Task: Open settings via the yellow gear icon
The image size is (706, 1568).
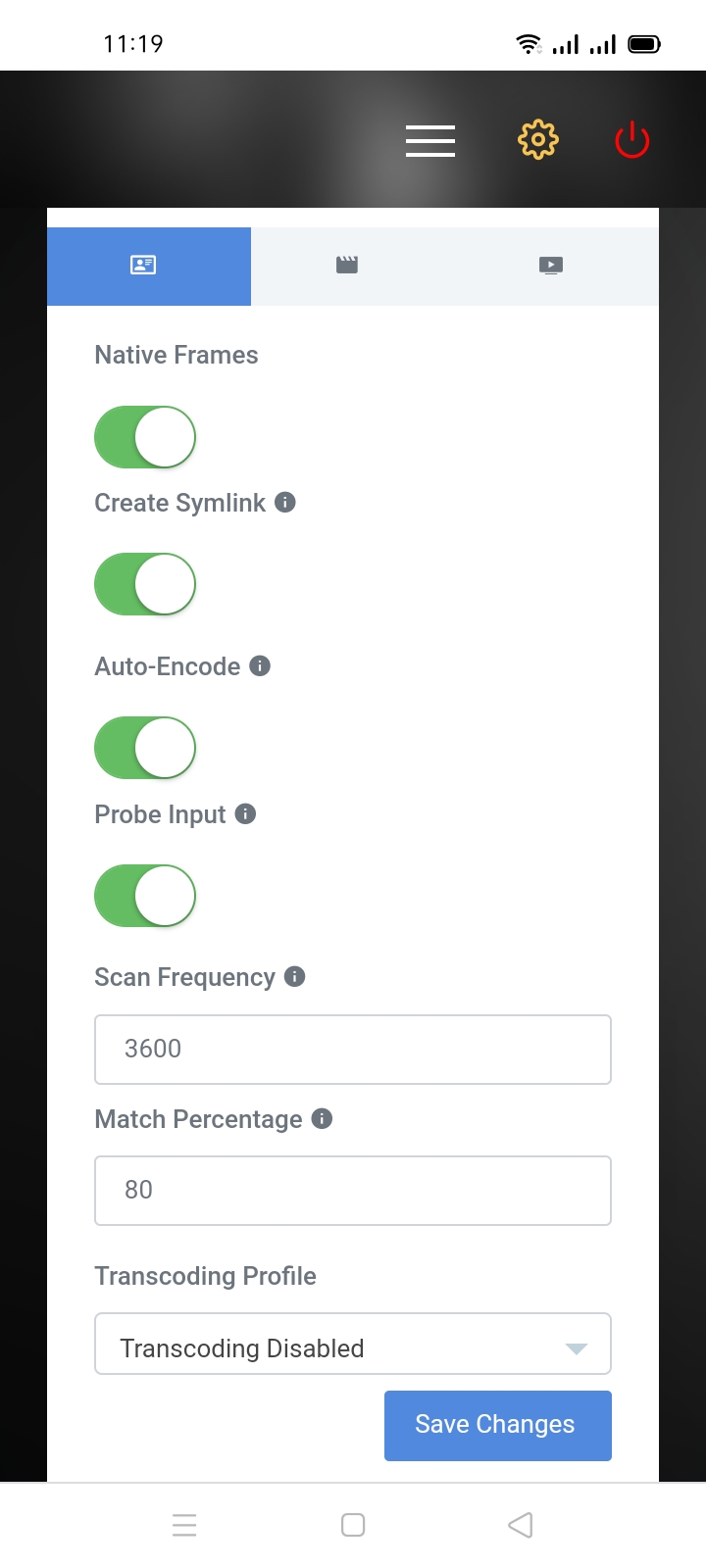Action: 537,140
